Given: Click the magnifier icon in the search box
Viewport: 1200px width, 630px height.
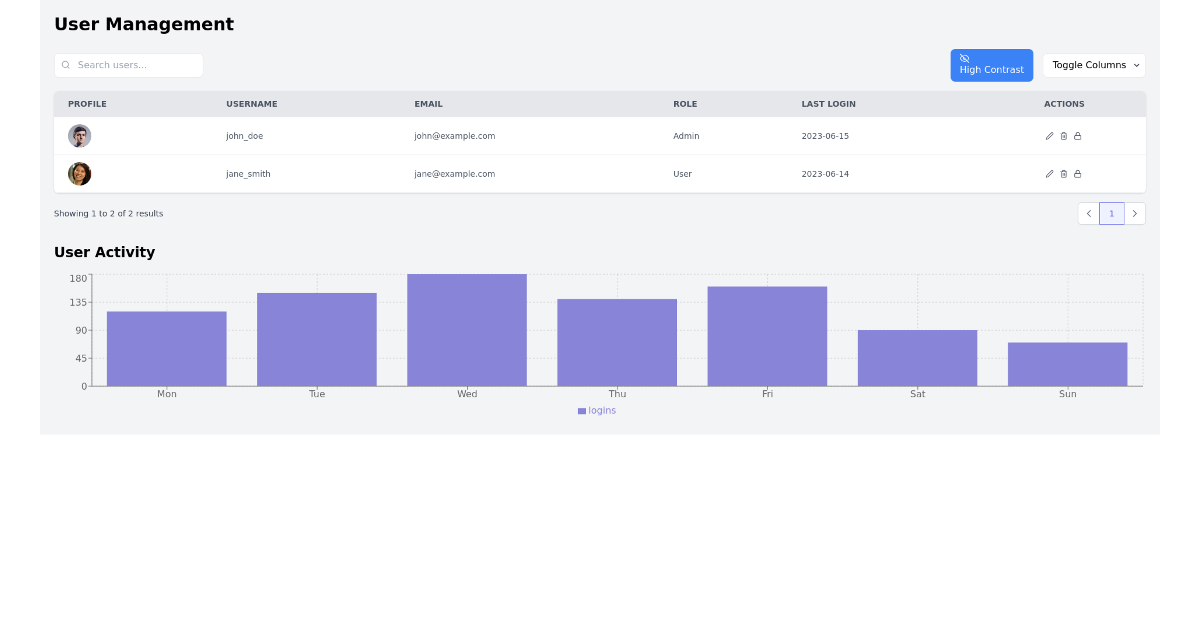Looking at the screenshot, I should [x=66, y=64].
